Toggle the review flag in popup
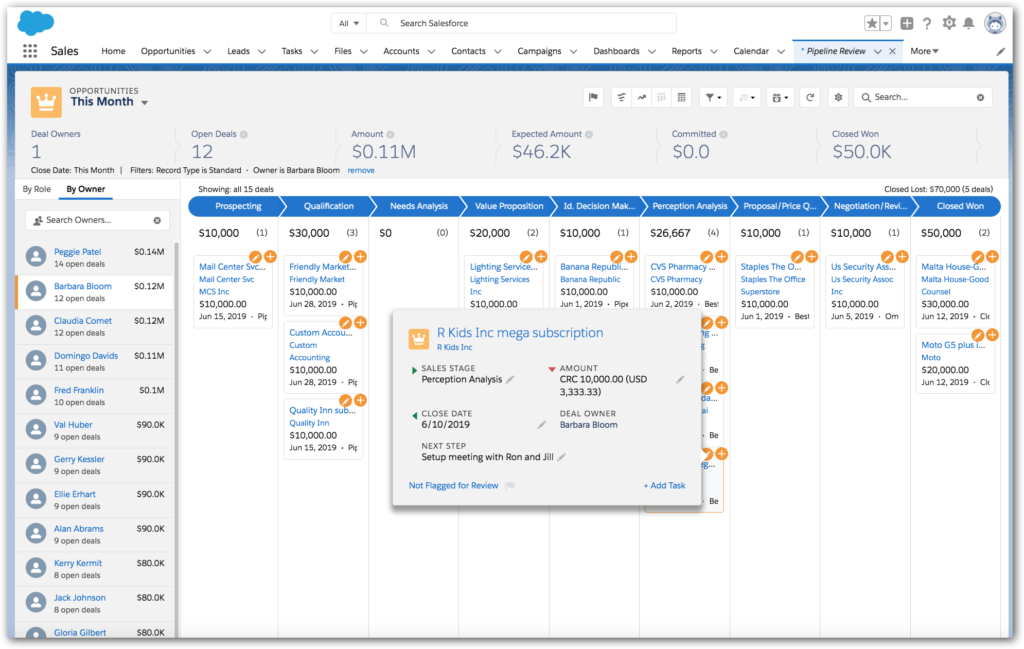 pos(510,486)
